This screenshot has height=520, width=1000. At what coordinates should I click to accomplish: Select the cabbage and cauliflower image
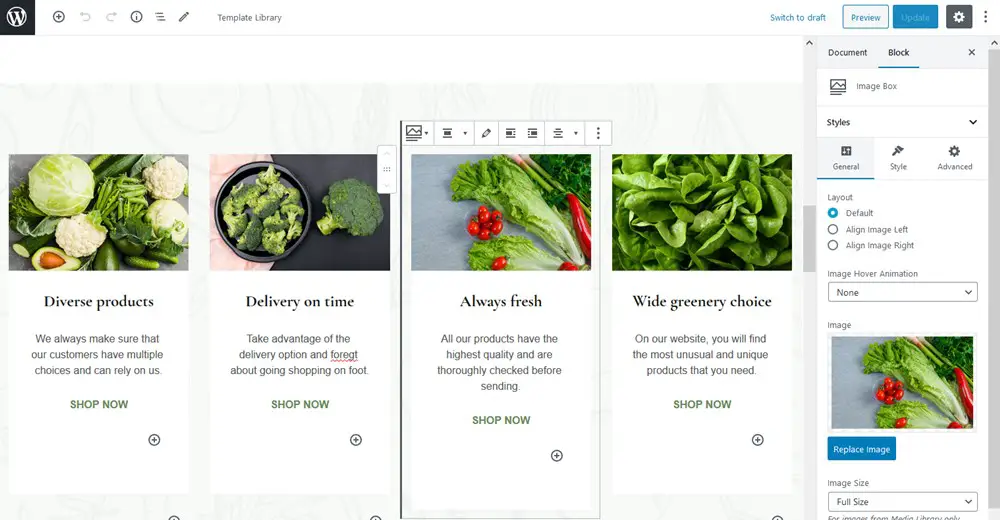[x=99, y=212]
